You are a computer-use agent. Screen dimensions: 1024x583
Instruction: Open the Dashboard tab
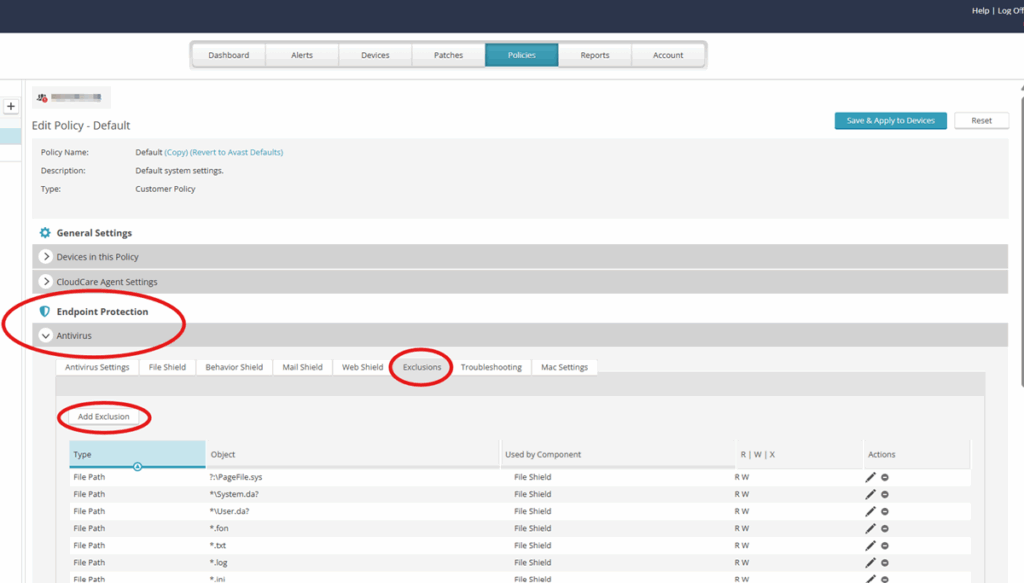pyautogui.click(x=229, y=55)
